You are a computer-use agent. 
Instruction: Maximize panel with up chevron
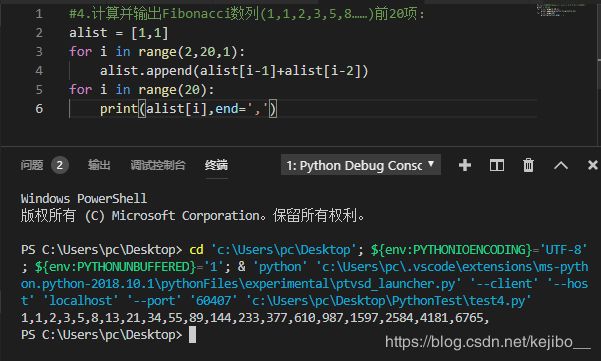click(561, 166)
